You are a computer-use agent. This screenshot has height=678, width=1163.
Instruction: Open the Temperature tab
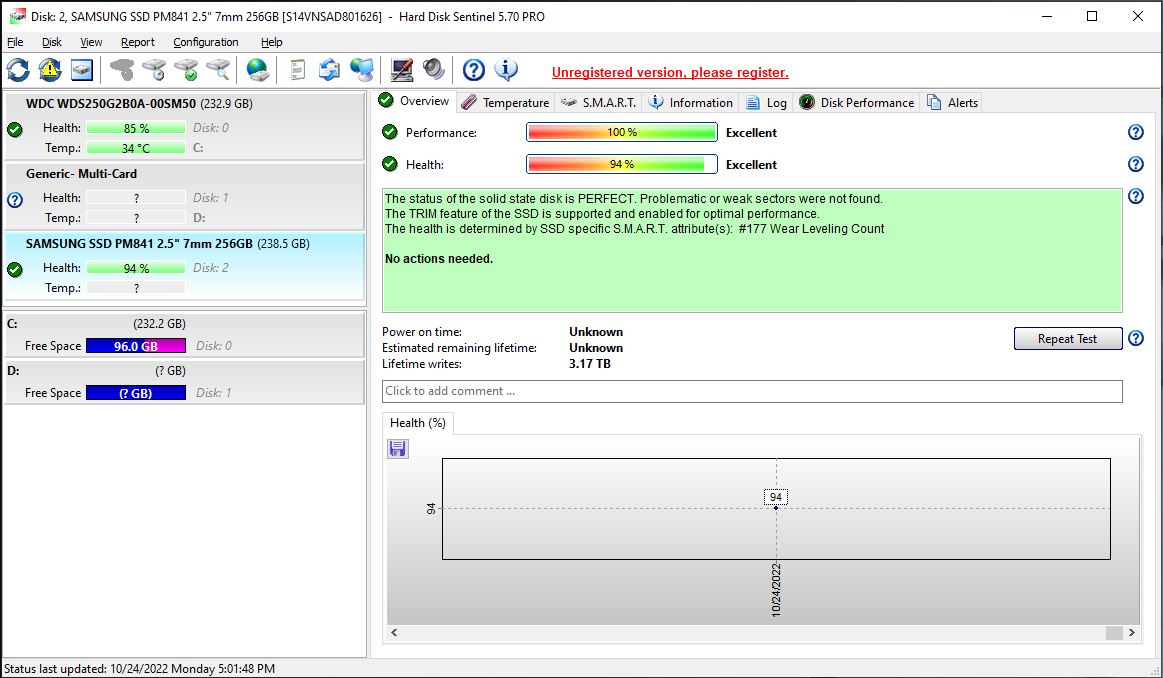(x=506, y=102)
